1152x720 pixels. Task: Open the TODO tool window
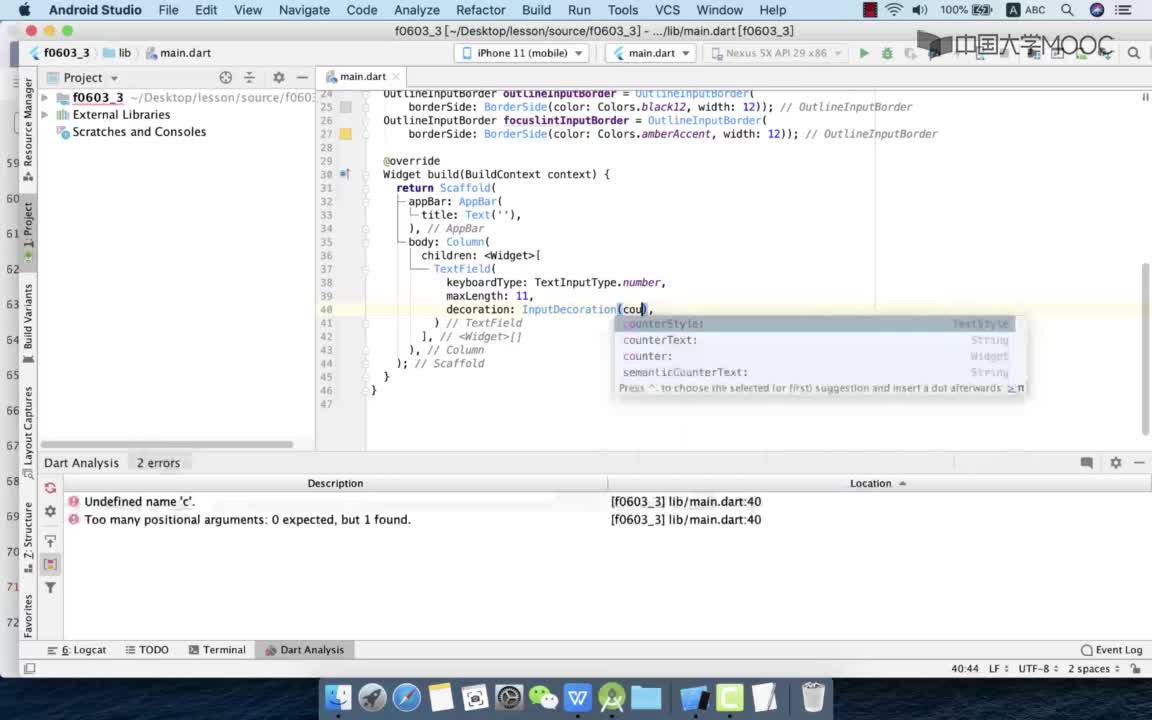pos(147,650)
